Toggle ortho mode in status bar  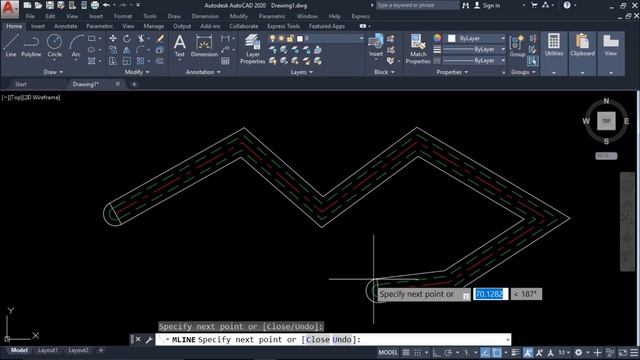[436, 352]
